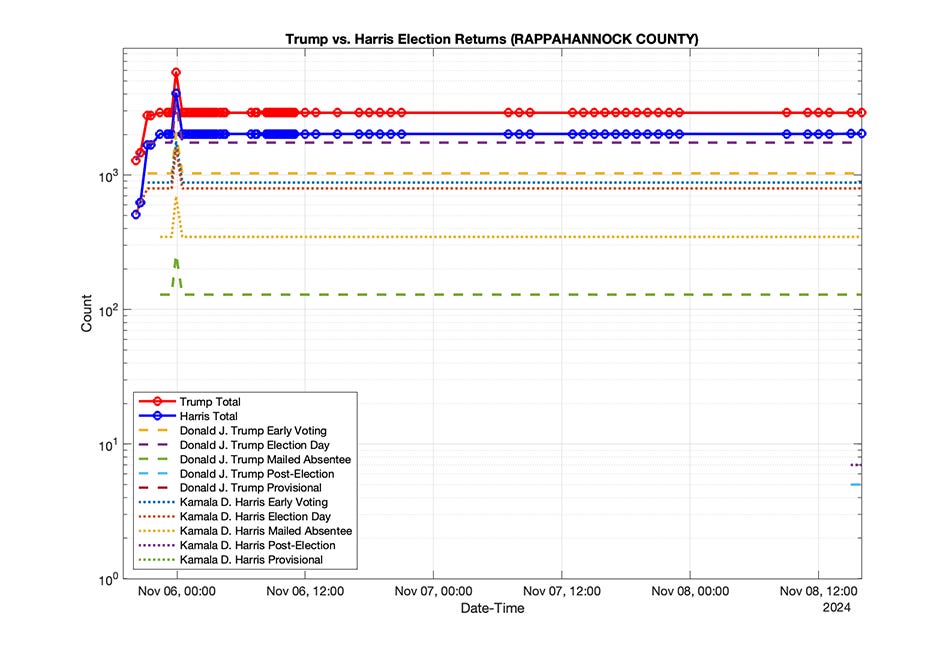Click the last red Trump Total marker at right edge

click(x=862, y=113)
